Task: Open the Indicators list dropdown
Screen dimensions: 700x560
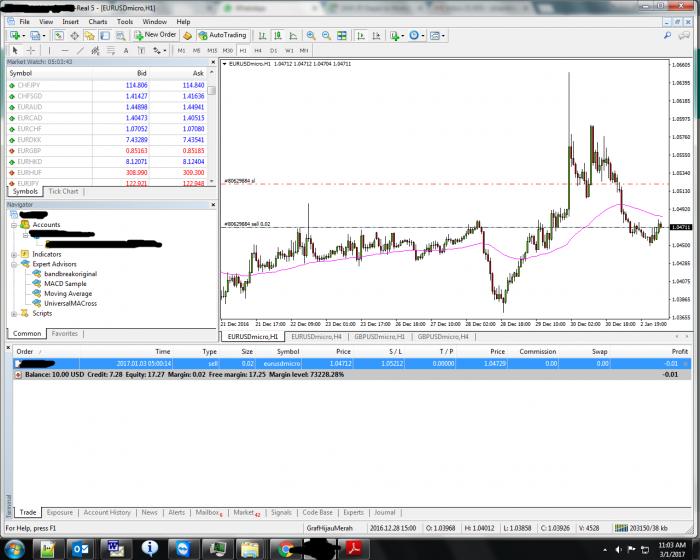Action: 403,36
